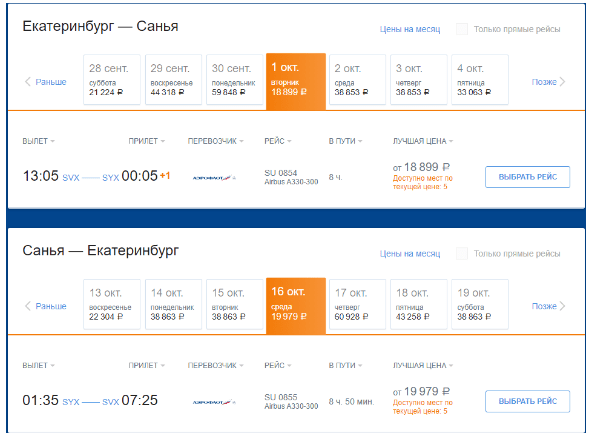Screen dimensions: 597x443
Task: Select the 17 окт. четверг date tab
Action: (357, 304)
